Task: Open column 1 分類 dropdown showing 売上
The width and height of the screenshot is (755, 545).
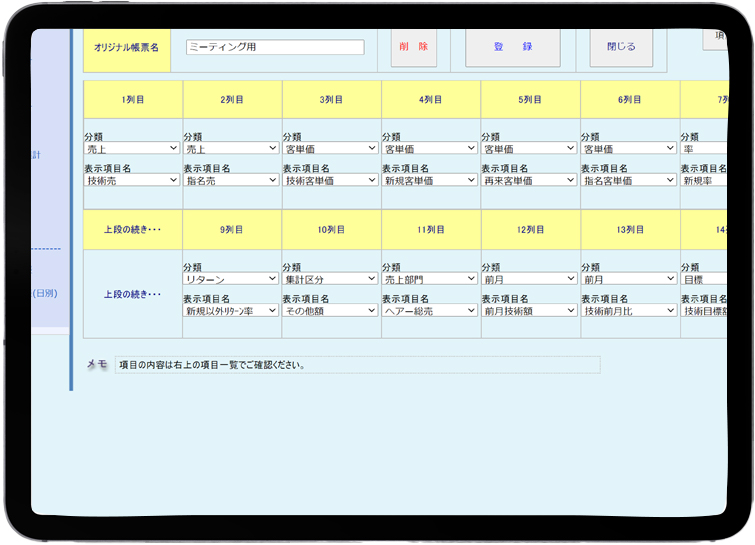Action: tap(132, 148)
